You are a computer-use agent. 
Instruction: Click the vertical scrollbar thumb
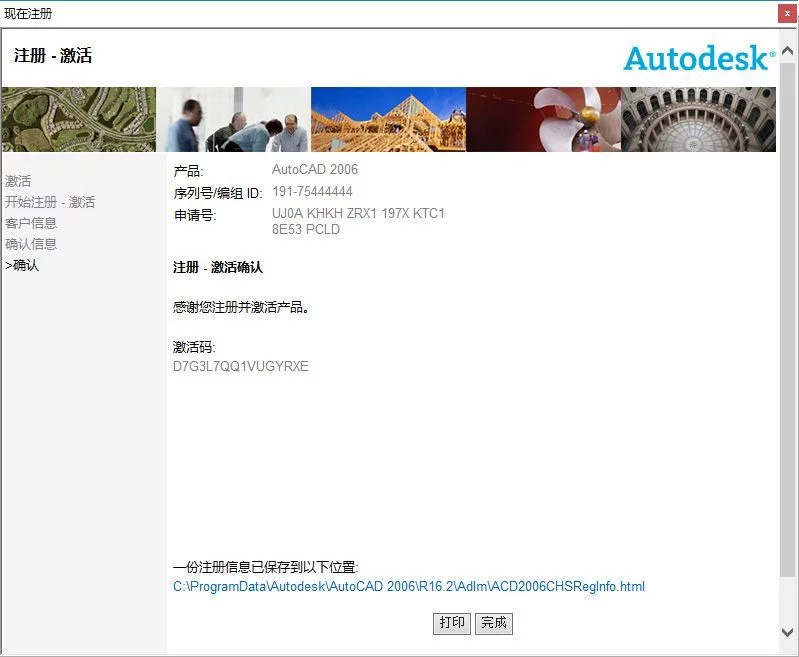787,319
